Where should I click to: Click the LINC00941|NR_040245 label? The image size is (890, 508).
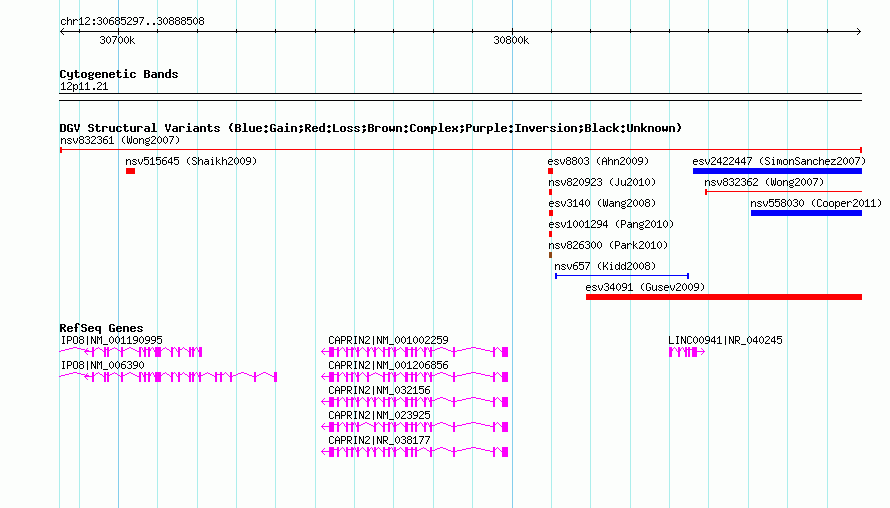[725, 340]
